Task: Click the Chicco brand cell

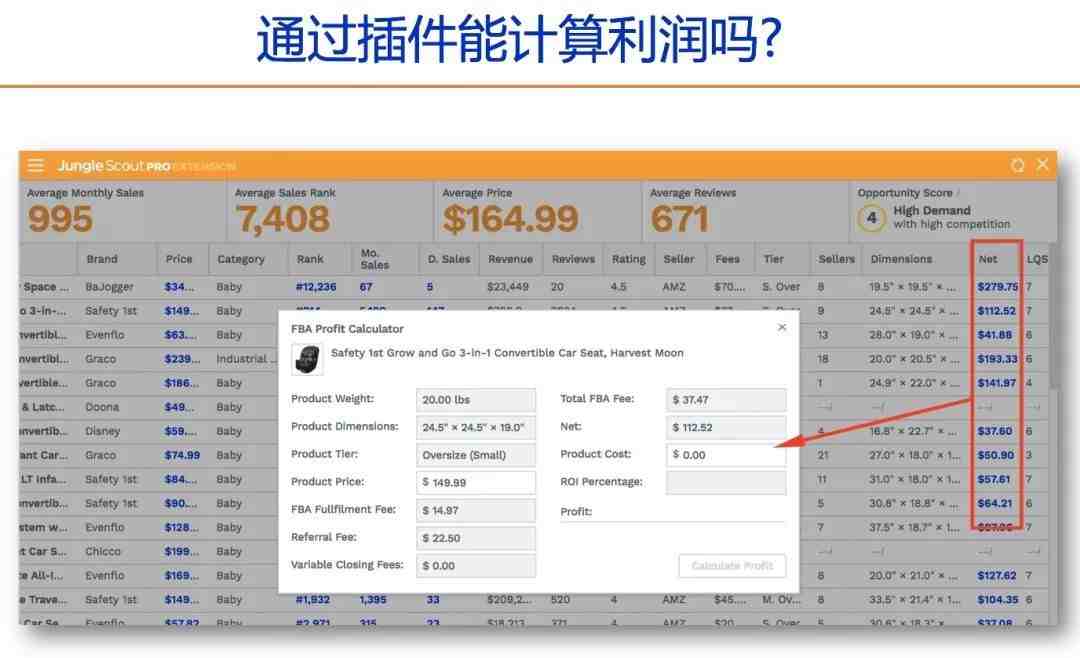Action: (103, 551)
